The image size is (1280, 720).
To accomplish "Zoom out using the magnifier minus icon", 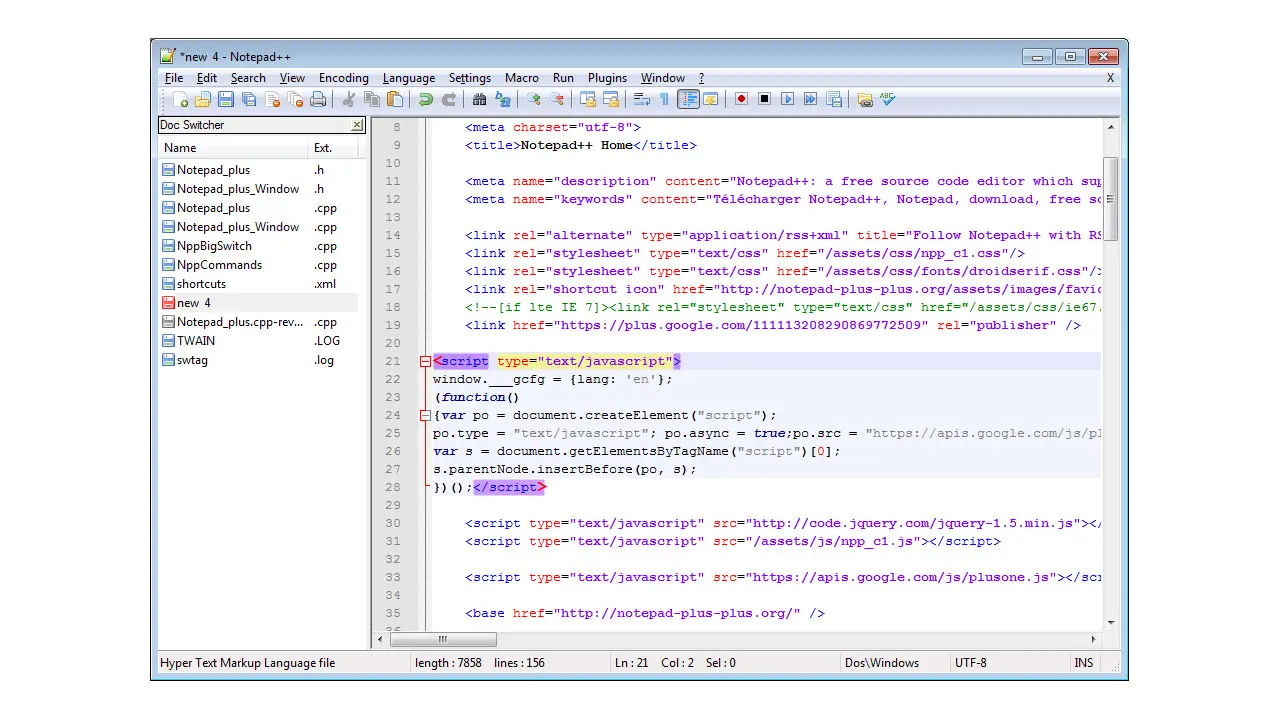I will [x=557, y=99].
